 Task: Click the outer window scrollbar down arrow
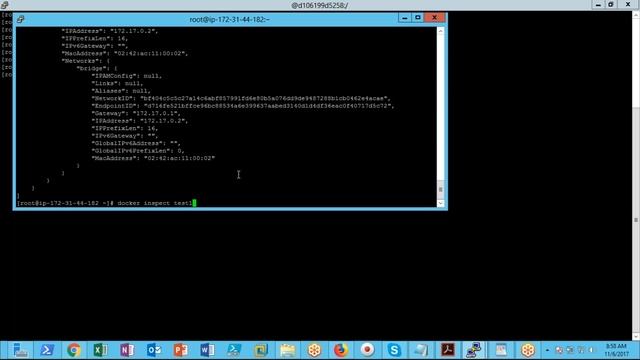(636, 336)
